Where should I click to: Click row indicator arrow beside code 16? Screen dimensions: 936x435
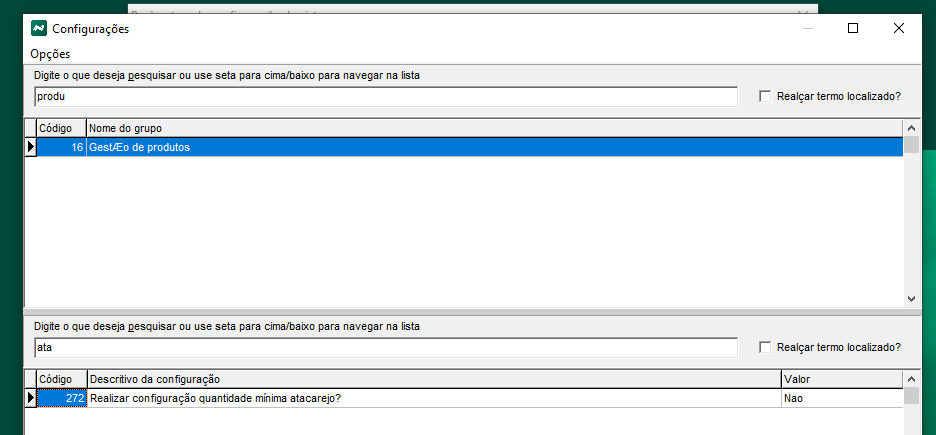[x=30, y=147]
